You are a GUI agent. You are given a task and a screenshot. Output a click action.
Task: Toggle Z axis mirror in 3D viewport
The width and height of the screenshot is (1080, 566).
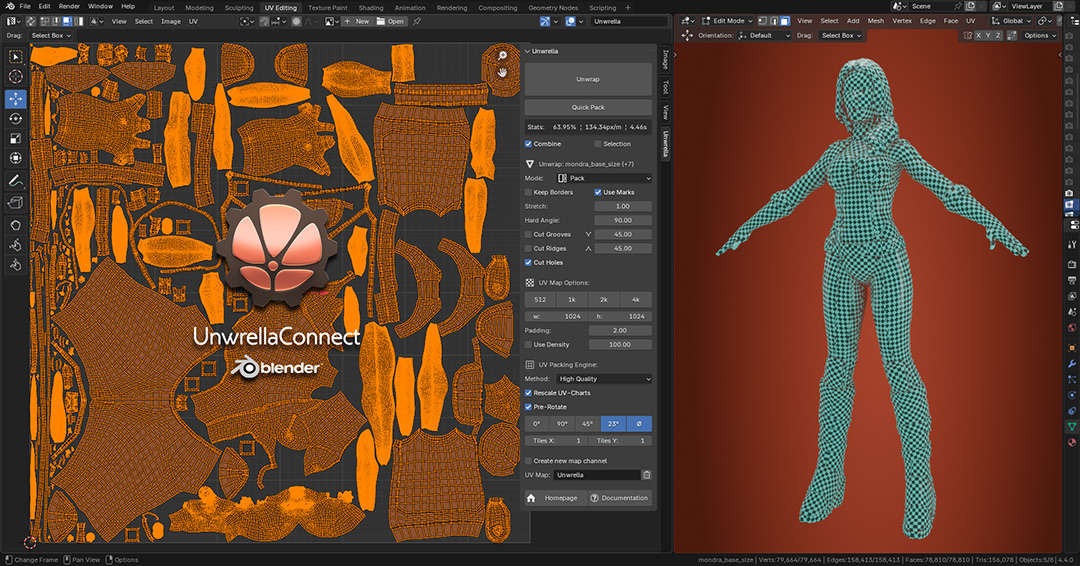click(997, 35)
